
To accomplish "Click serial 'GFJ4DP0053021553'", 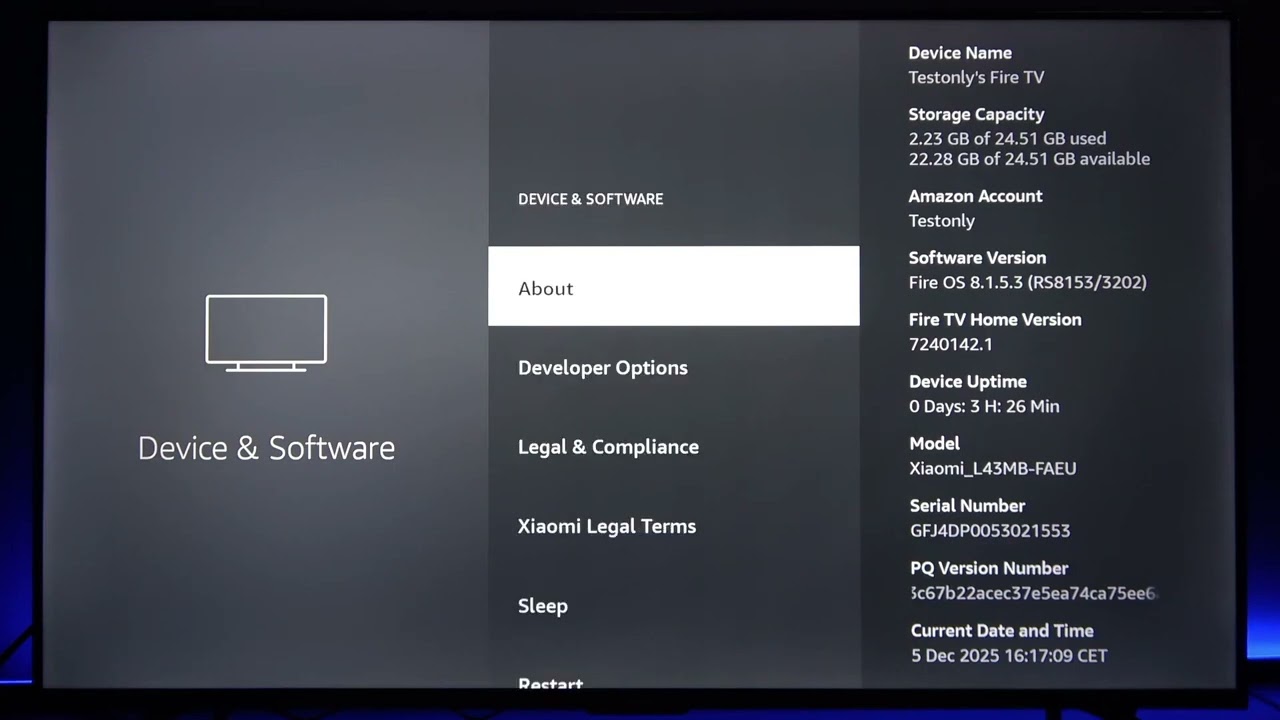I will point(990,531).
